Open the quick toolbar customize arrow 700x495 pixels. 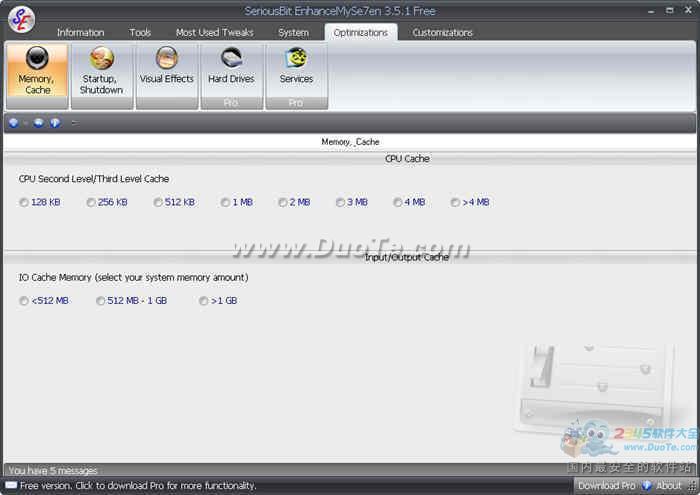click(x=75, y=123)
